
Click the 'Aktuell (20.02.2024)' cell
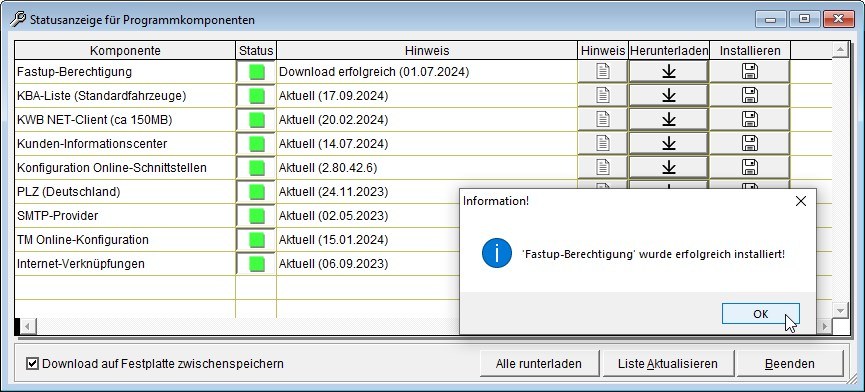(427, 120)
